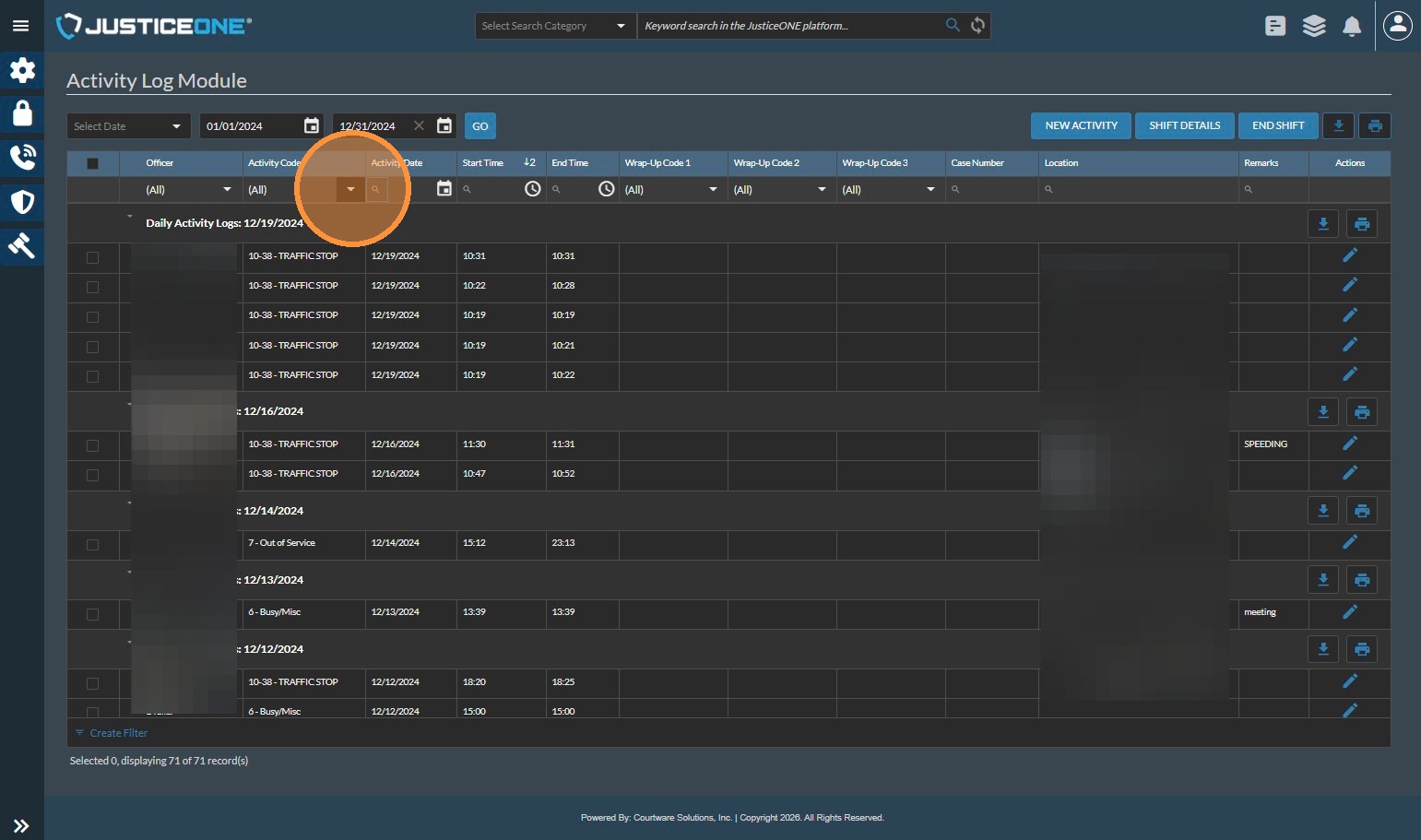This screenshot has height=840, width=1421.
Task: Print the 12/19/2024 daily activity log
Action: coord(1361,224)
